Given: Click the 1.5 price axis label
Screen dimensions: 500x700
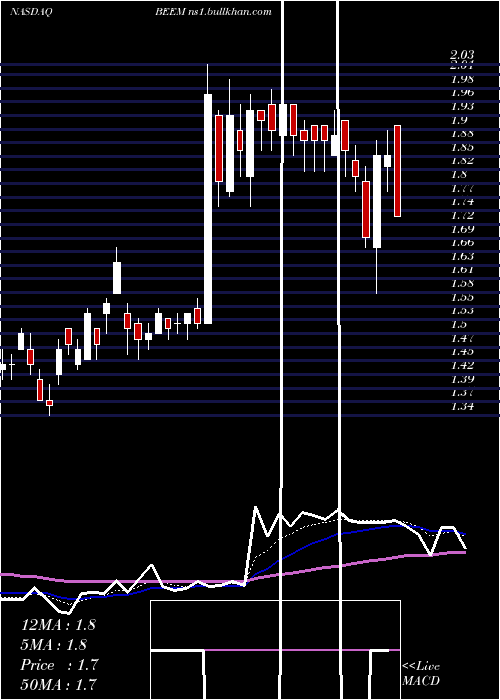Looking at the screenshot, I should 460,325.
